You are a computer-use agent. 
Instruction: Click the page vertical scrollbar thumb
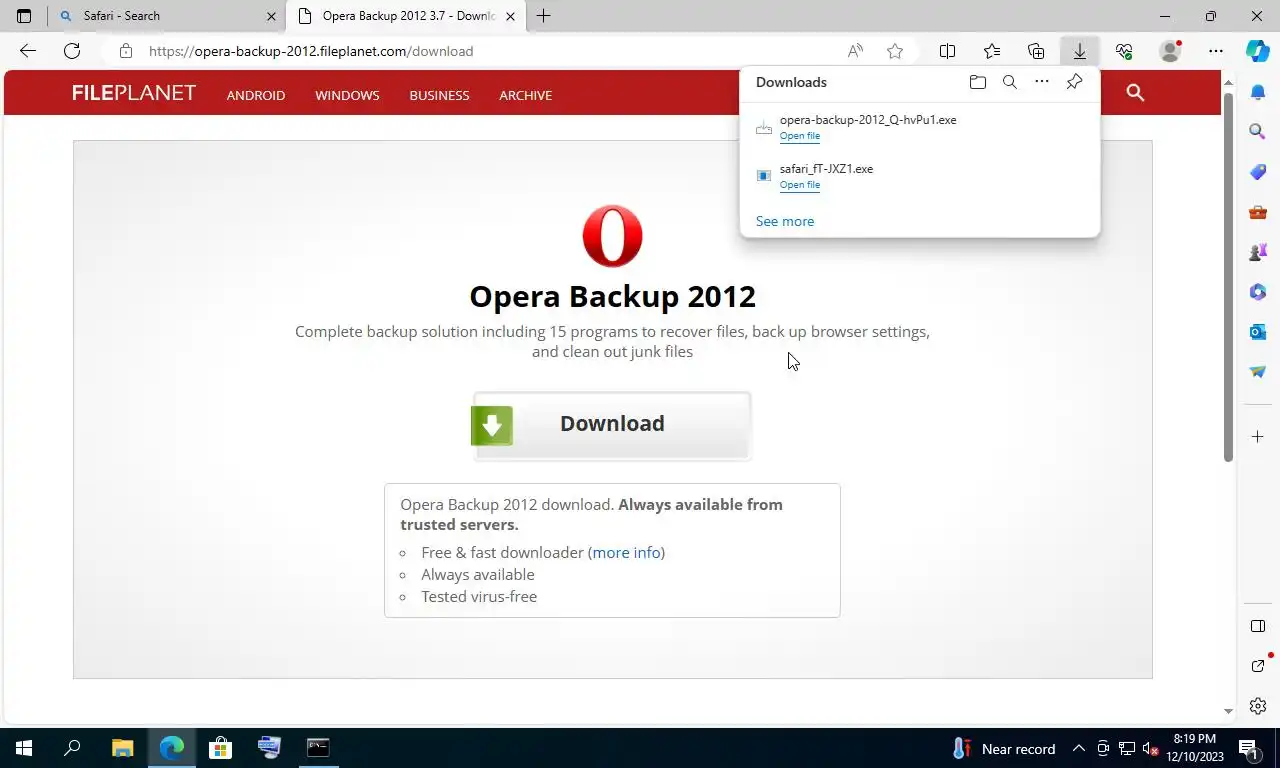1229,275
